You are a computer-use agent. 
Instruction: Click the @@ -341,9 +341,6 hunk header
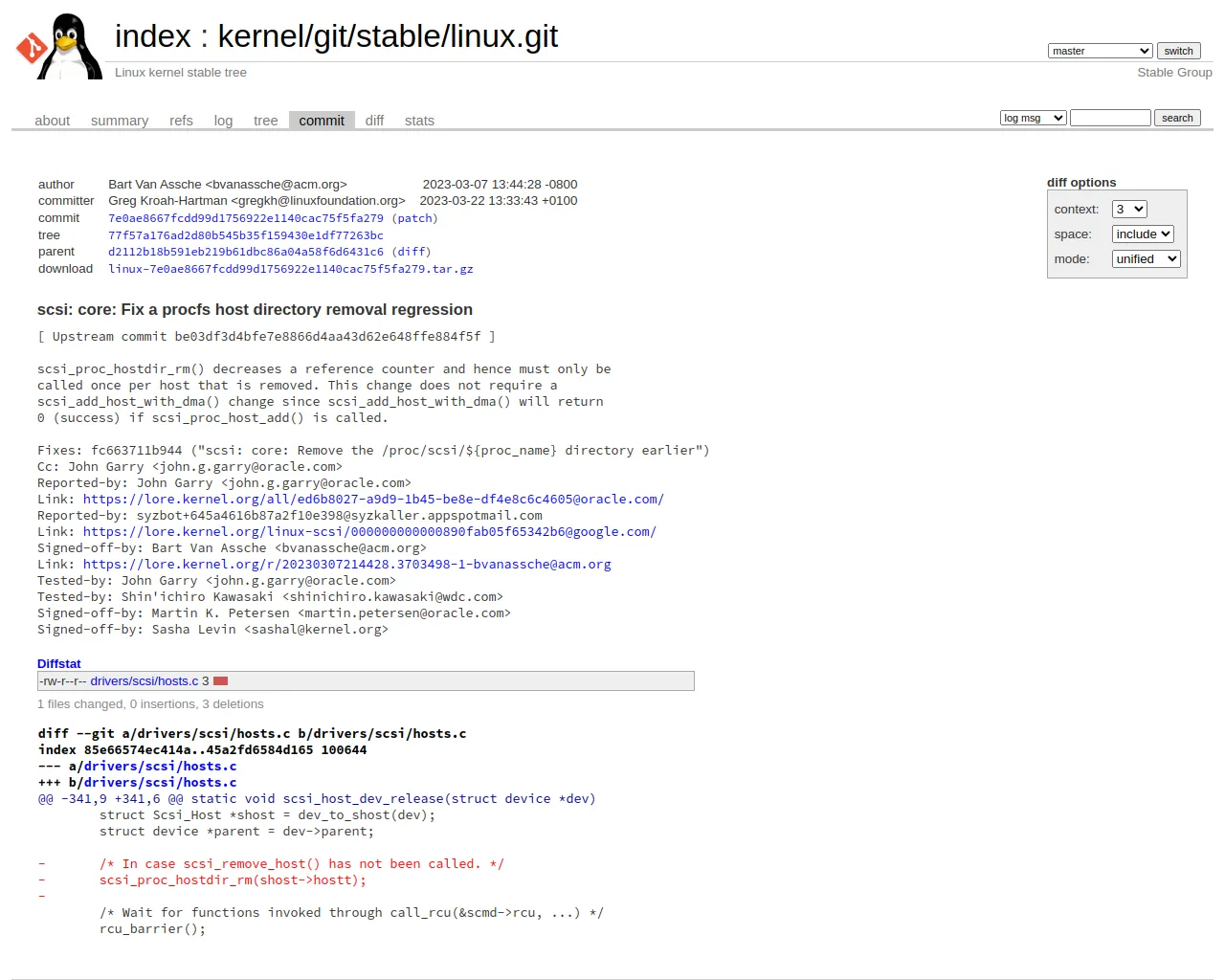point(317,798)
